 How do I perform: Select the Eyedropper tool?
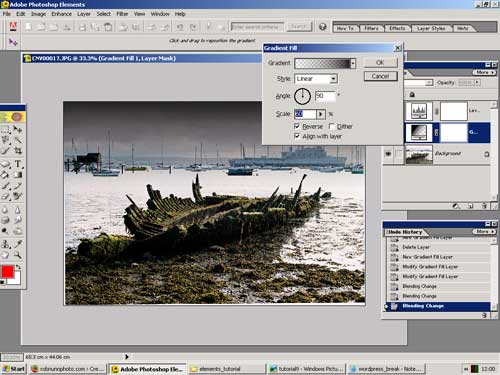coord(18,244)
